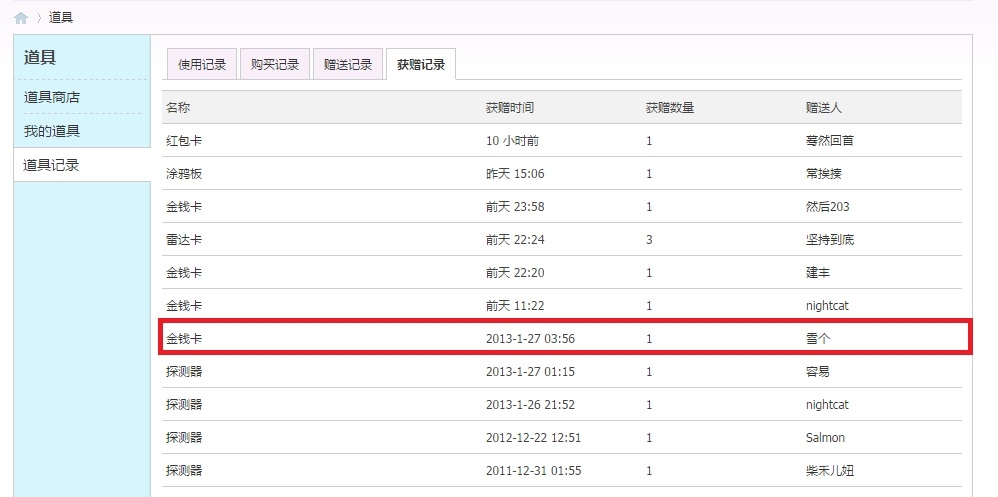Open sender profile 坚持到底

point(829,240)
